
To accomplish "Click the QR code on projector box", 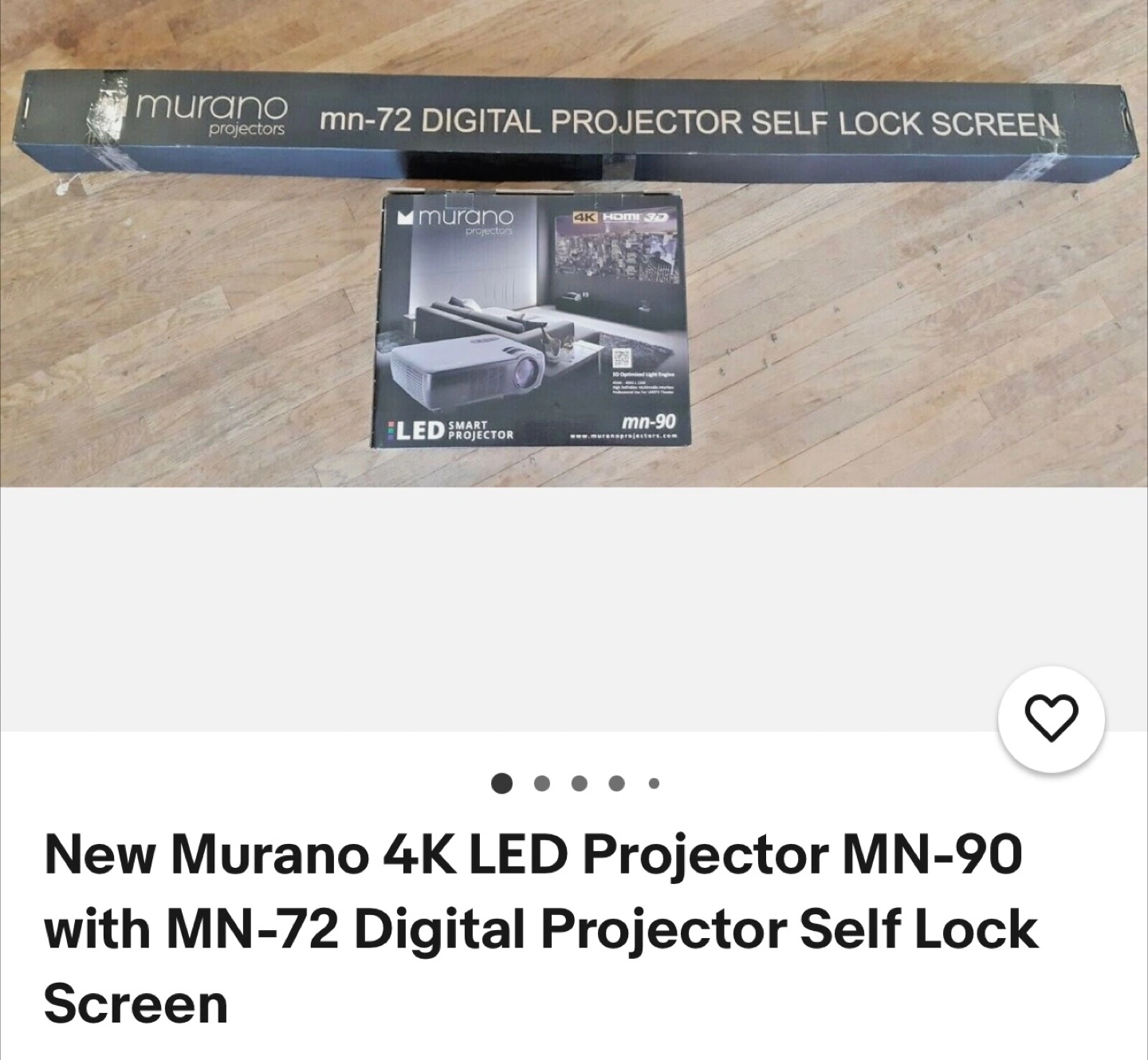I will (x=621, y=358).
